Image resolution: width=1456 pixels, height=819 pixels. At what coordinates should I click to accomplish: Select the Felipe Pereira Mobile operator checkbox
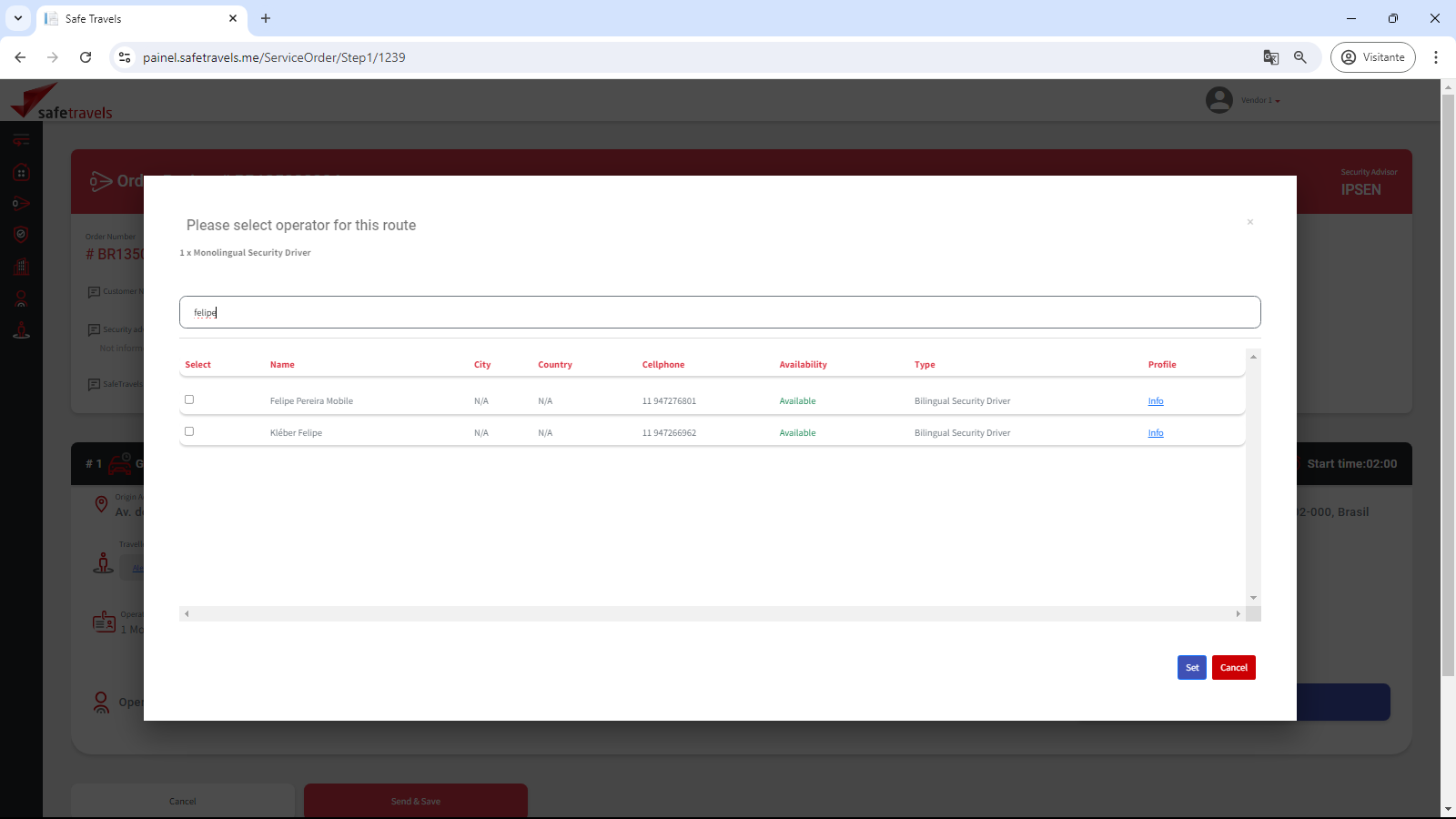coord(189,399)
